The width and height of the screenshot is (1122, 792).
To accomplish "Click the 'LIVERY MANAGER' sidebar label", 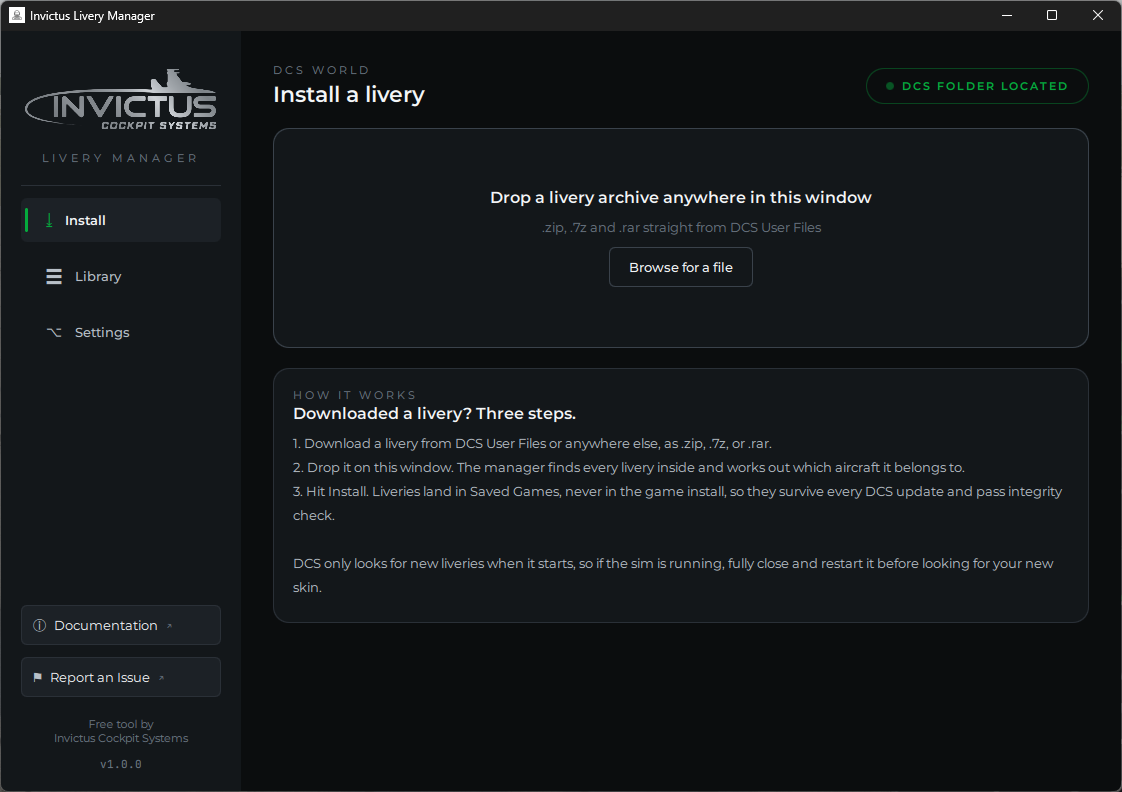I will click(120, 158).
